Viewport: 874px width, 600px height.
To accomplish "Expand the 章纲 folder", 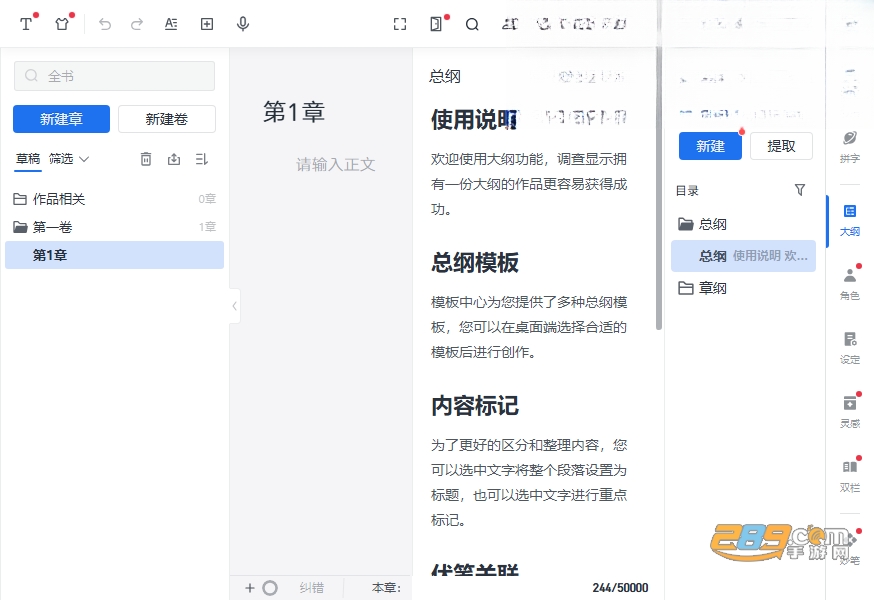I will pos(702,288).
